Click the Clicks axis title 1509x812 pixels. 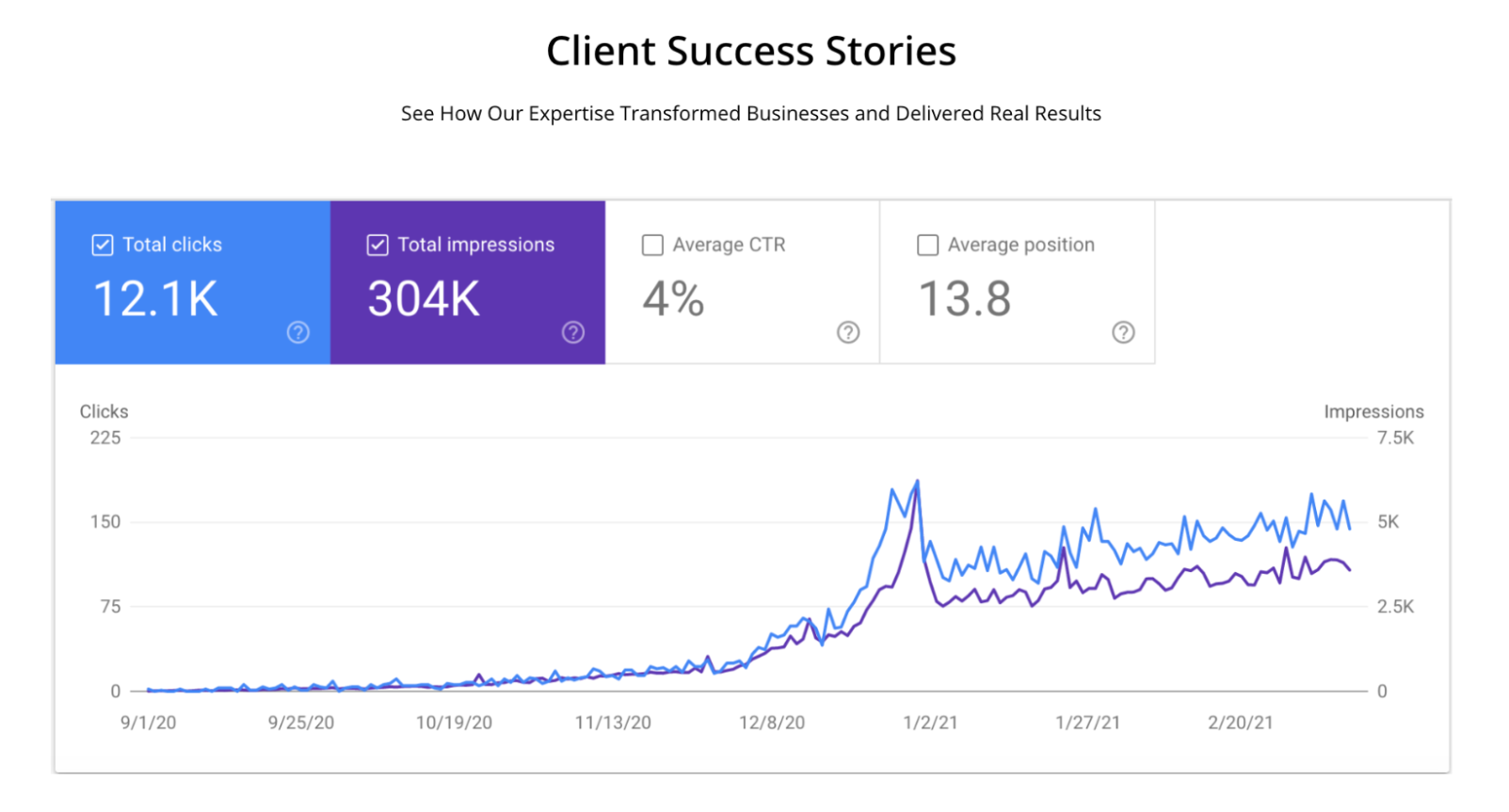coord(104,412)
